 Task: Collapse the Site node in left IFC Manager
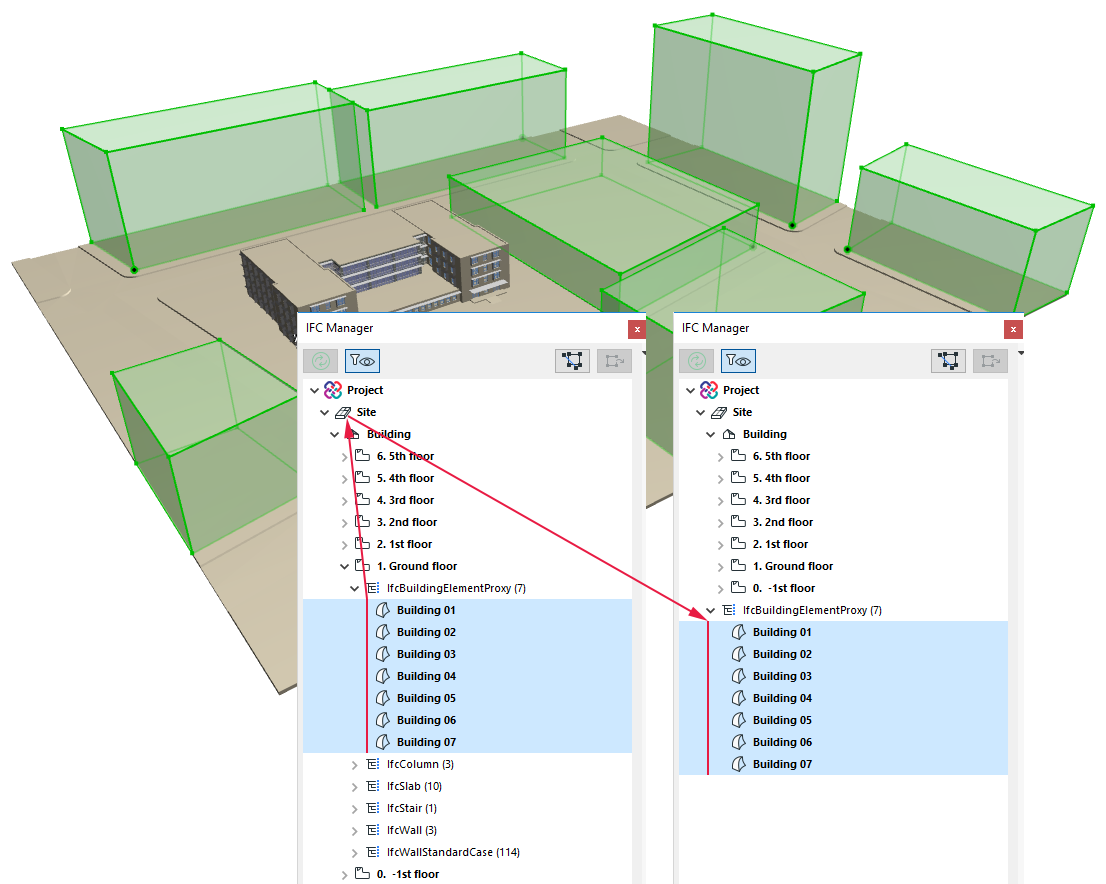324,412
